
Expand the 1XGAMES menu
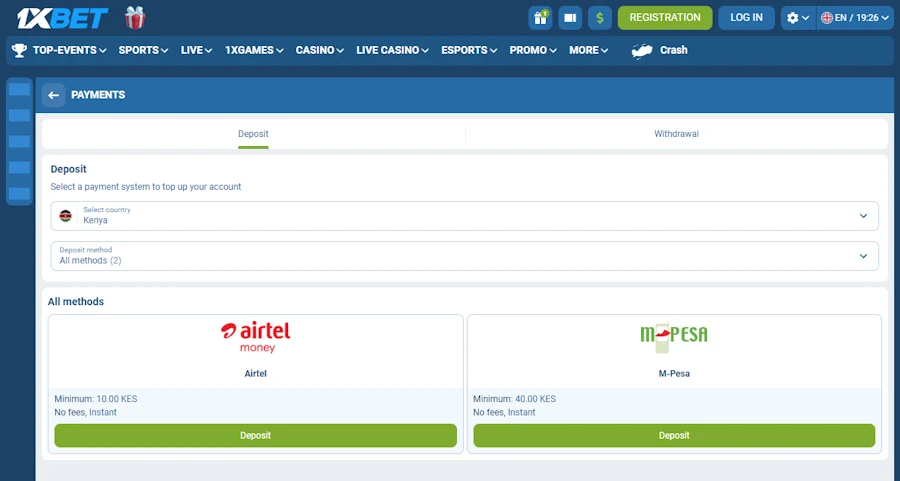point(254,51)
